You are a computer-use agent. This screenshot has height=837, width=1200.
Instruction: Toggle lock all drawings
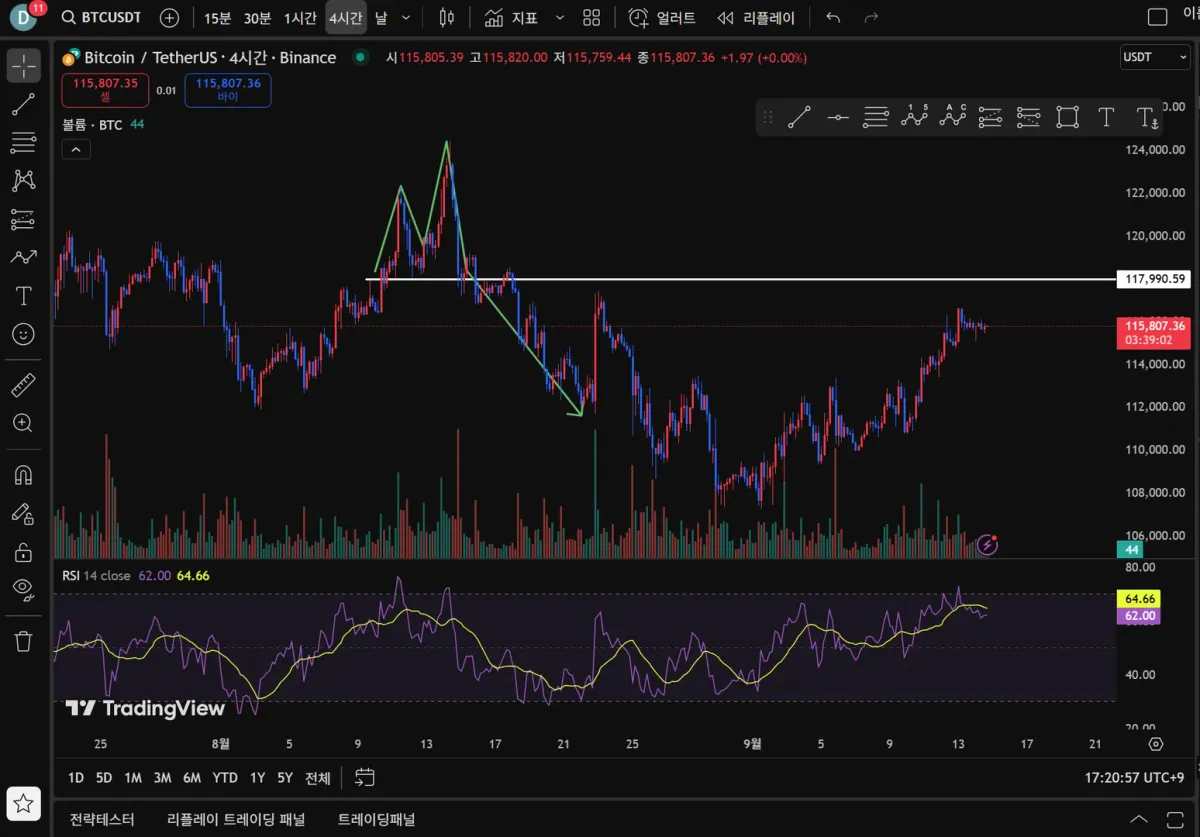coord(23,551)
